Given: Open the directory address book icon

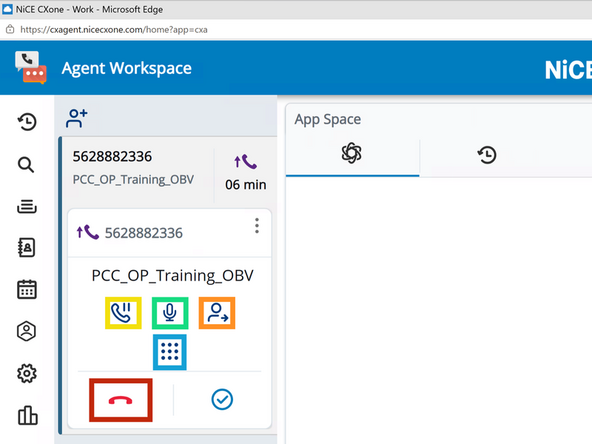Looking at the screenshot, I should coord(27,248).
